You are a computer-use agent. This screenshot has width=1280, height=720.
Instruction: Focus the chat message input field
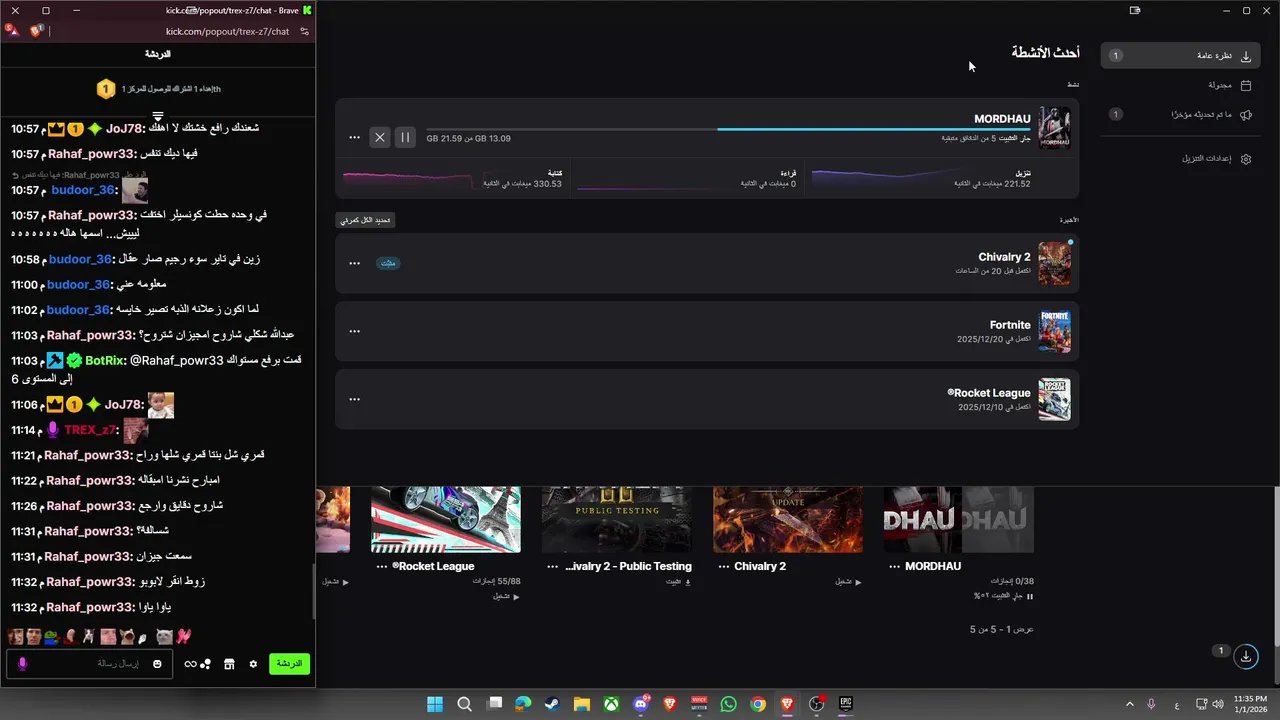(x=89, y=664)
